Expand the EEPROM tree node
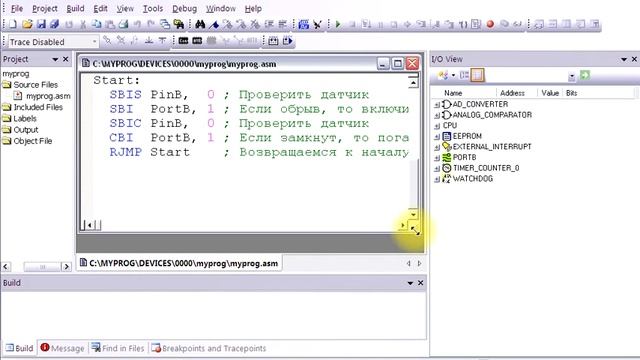 [437, 136]
